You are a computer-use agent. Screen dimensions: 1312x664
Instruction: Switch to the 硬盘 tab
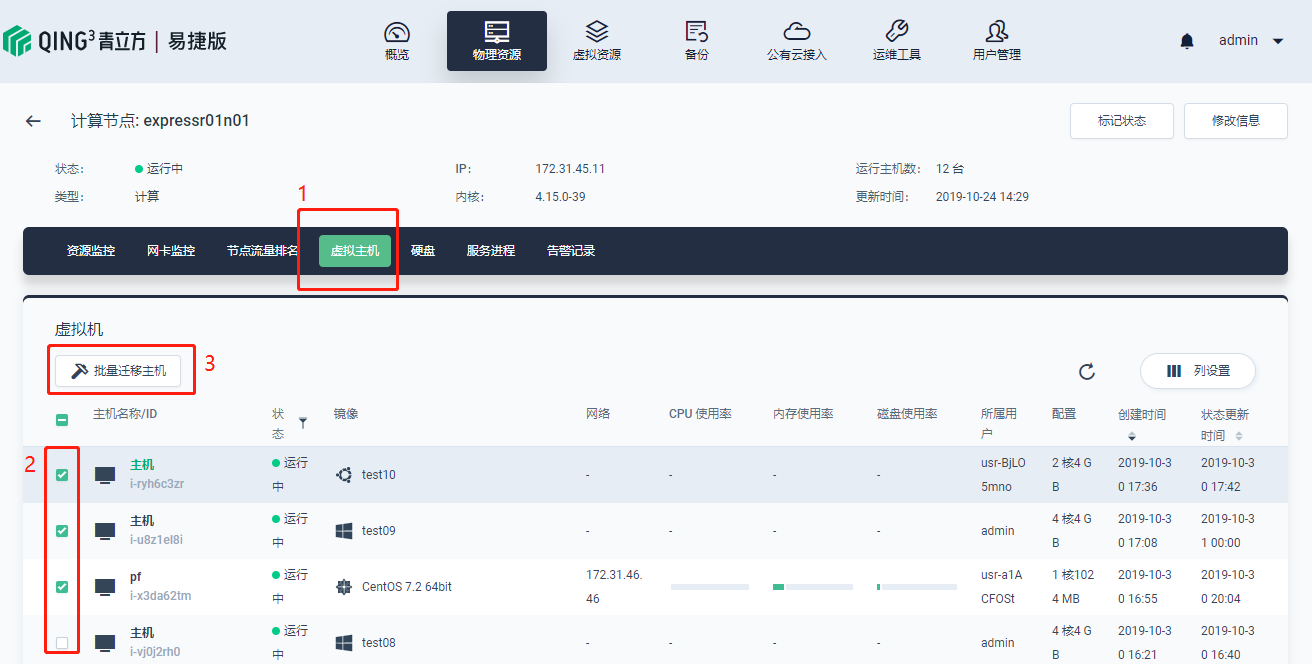point(423,251)
